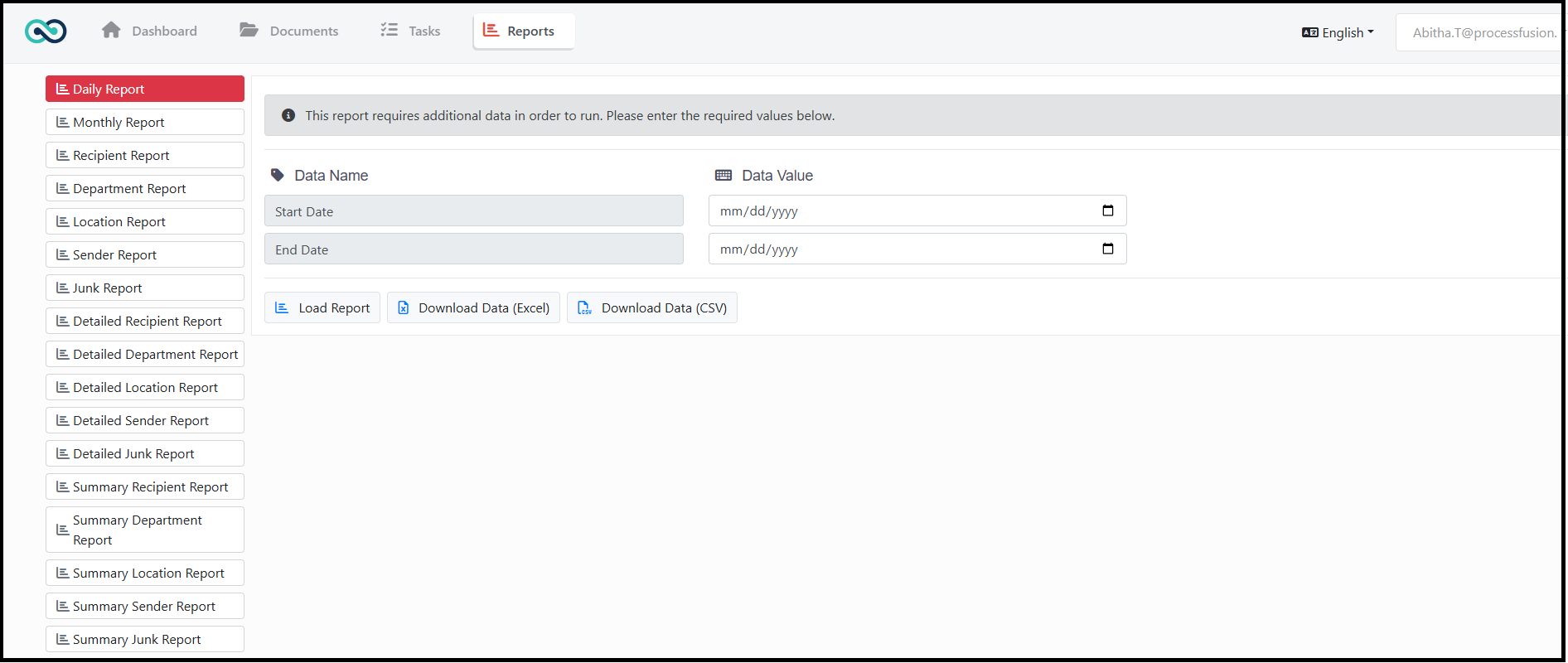Click the language flag icon beside English
The image size is (1568, 663).
[1309, 32]
